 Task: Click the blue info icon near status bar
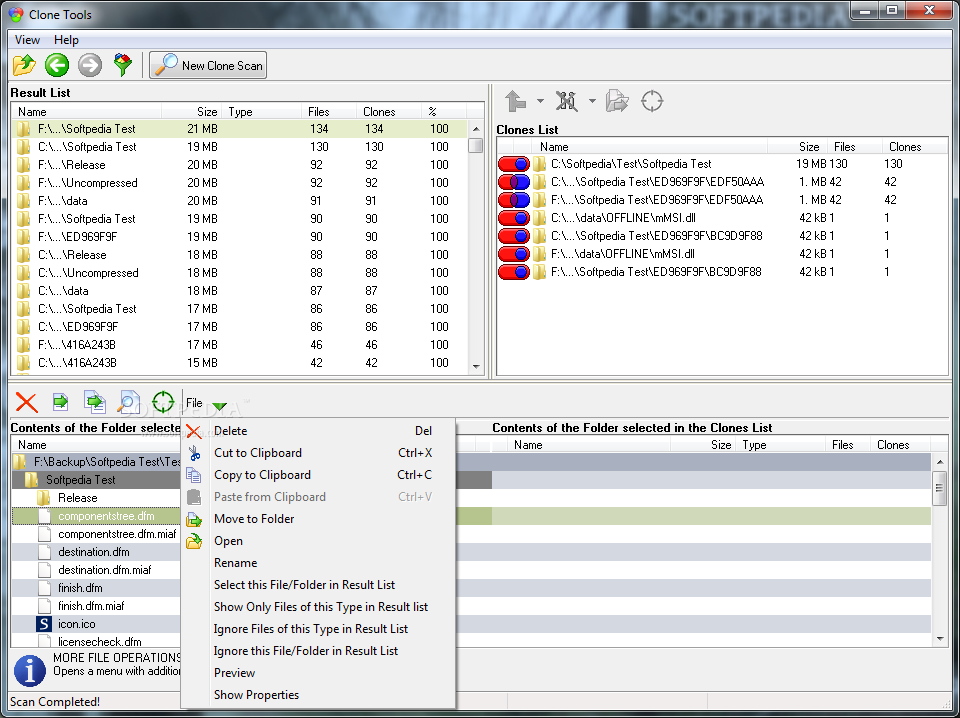[29, 670]
